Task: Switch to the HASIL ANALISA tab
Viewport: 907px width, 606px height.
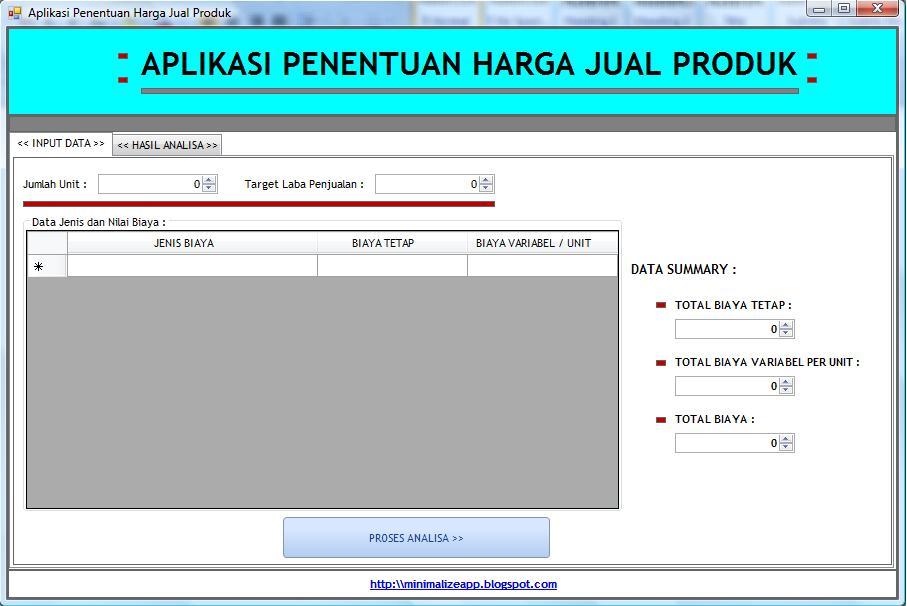Action: pyautogui.click(x=166, y=144)
